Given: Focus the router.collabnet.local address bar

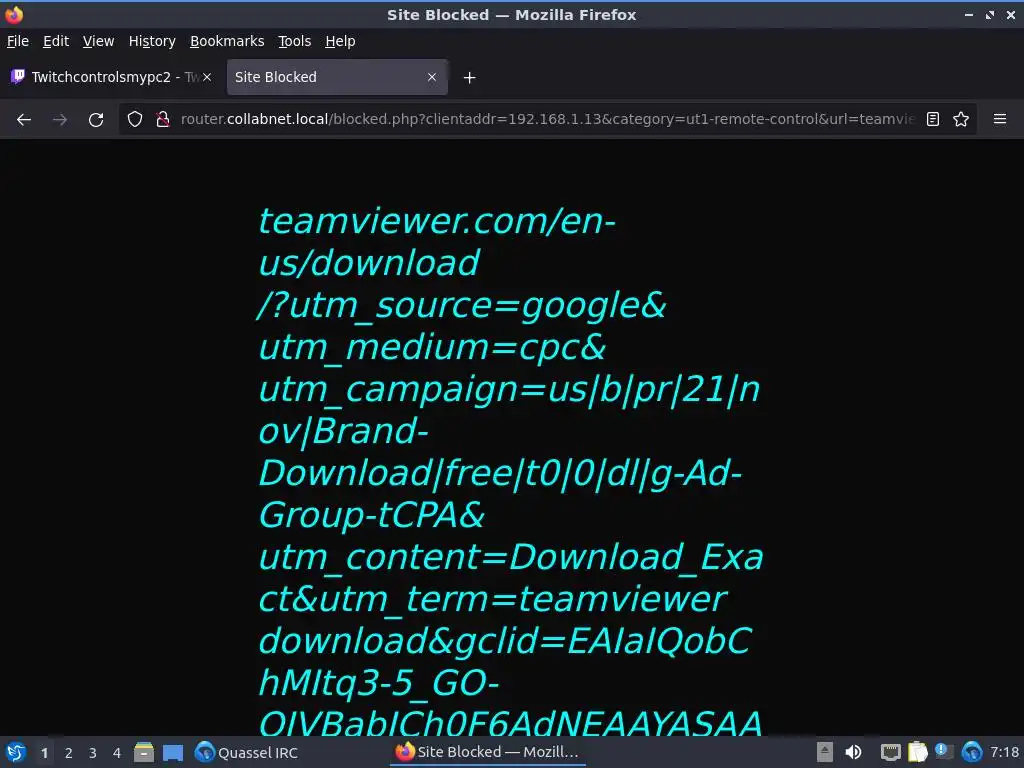Looking at the screenshot, I should pyautogui.click(x=547, y=119).
